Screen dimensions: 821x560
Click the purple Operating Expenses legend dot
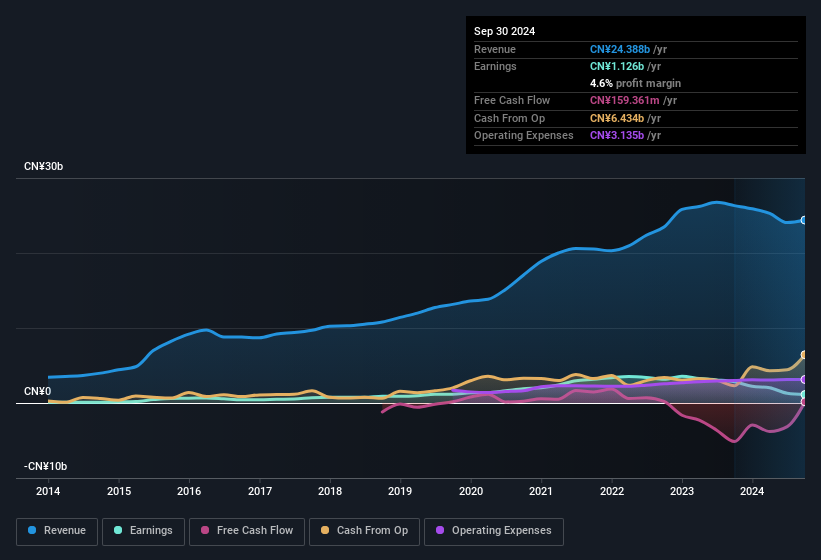440,530
